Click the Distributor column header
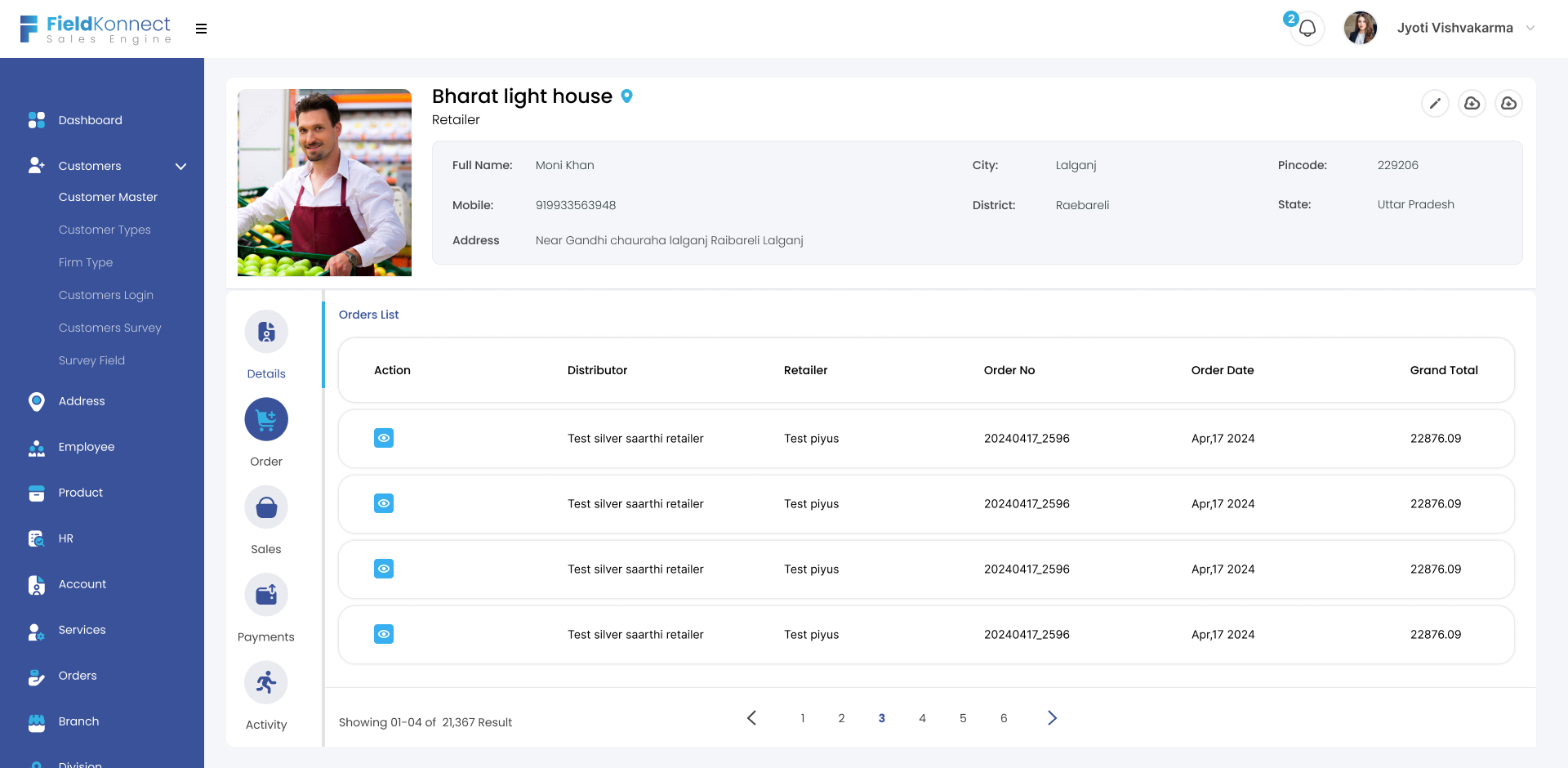The width and height of the screenshot is (1568, 768). (x=597, y=370)
